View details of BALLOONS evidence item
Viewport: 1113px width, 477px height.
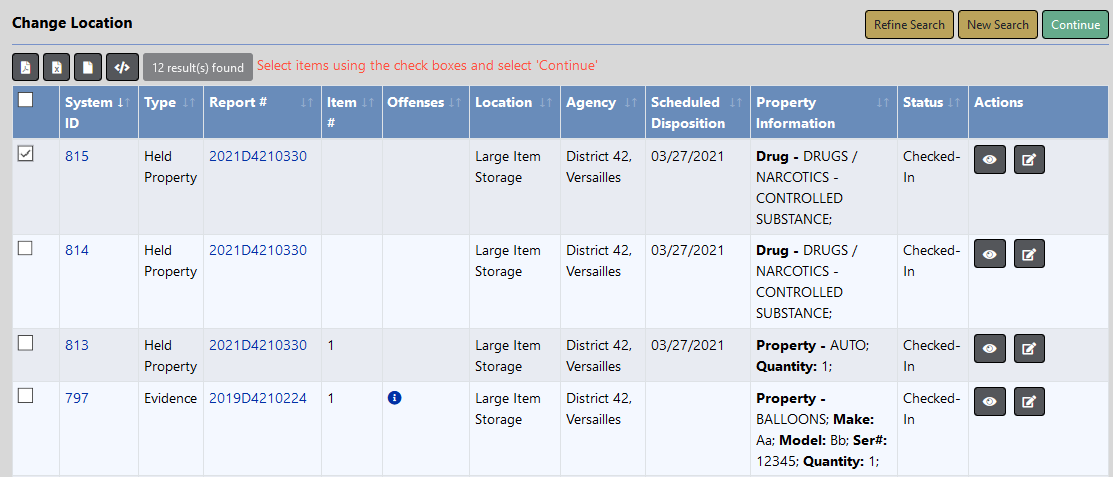(989, 401)
